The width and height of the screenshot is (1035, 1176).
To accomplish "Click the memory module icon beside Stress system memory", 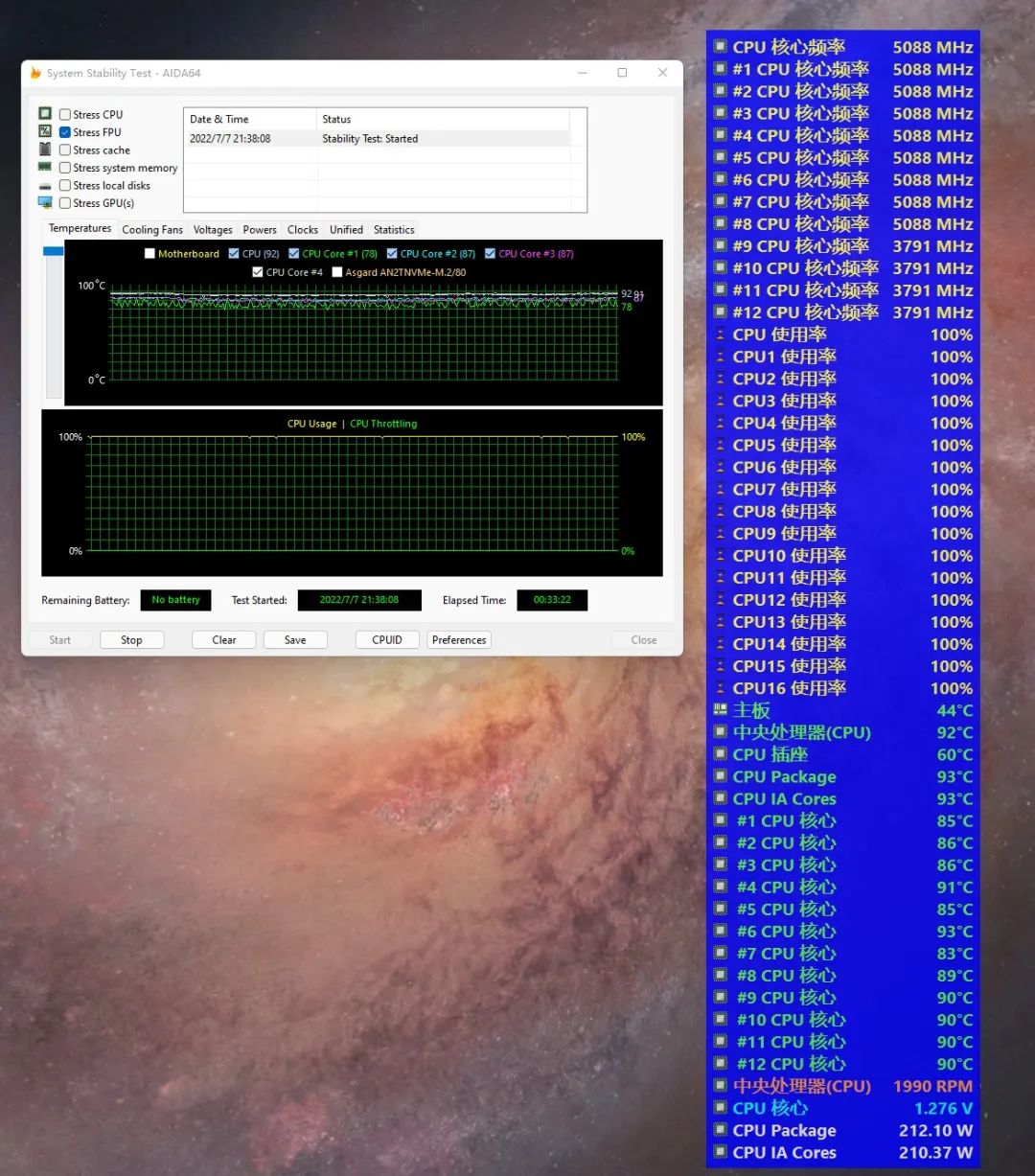I will (45, 168).
